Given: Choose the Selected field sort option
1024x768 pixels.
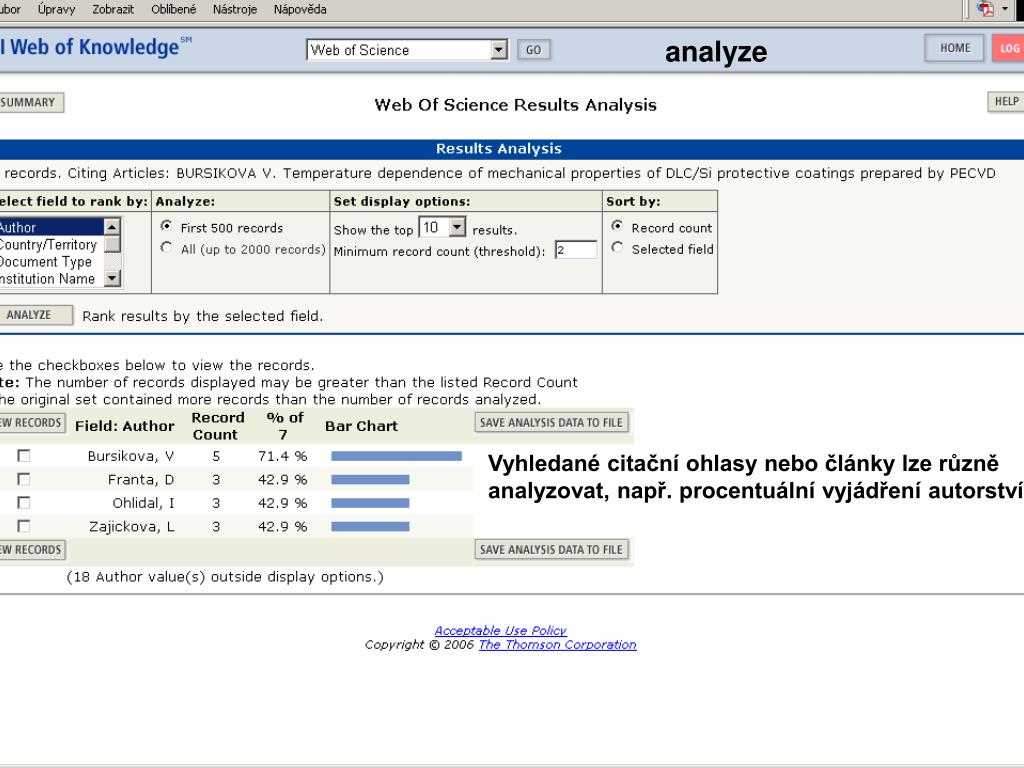Looking at the screenshot, I should pyautogui.click(x=617, y=248).
